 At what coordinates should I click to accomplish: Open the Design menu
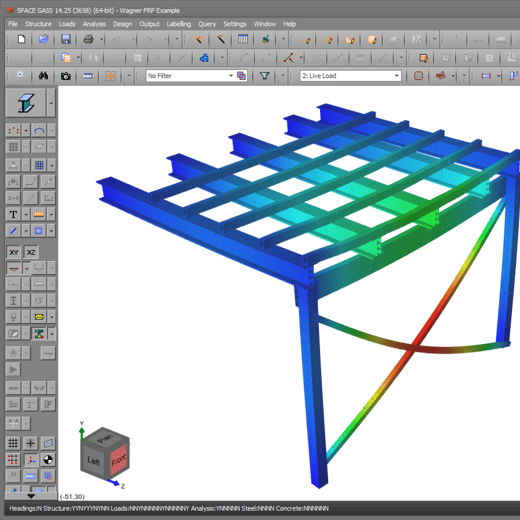[122, 24]
